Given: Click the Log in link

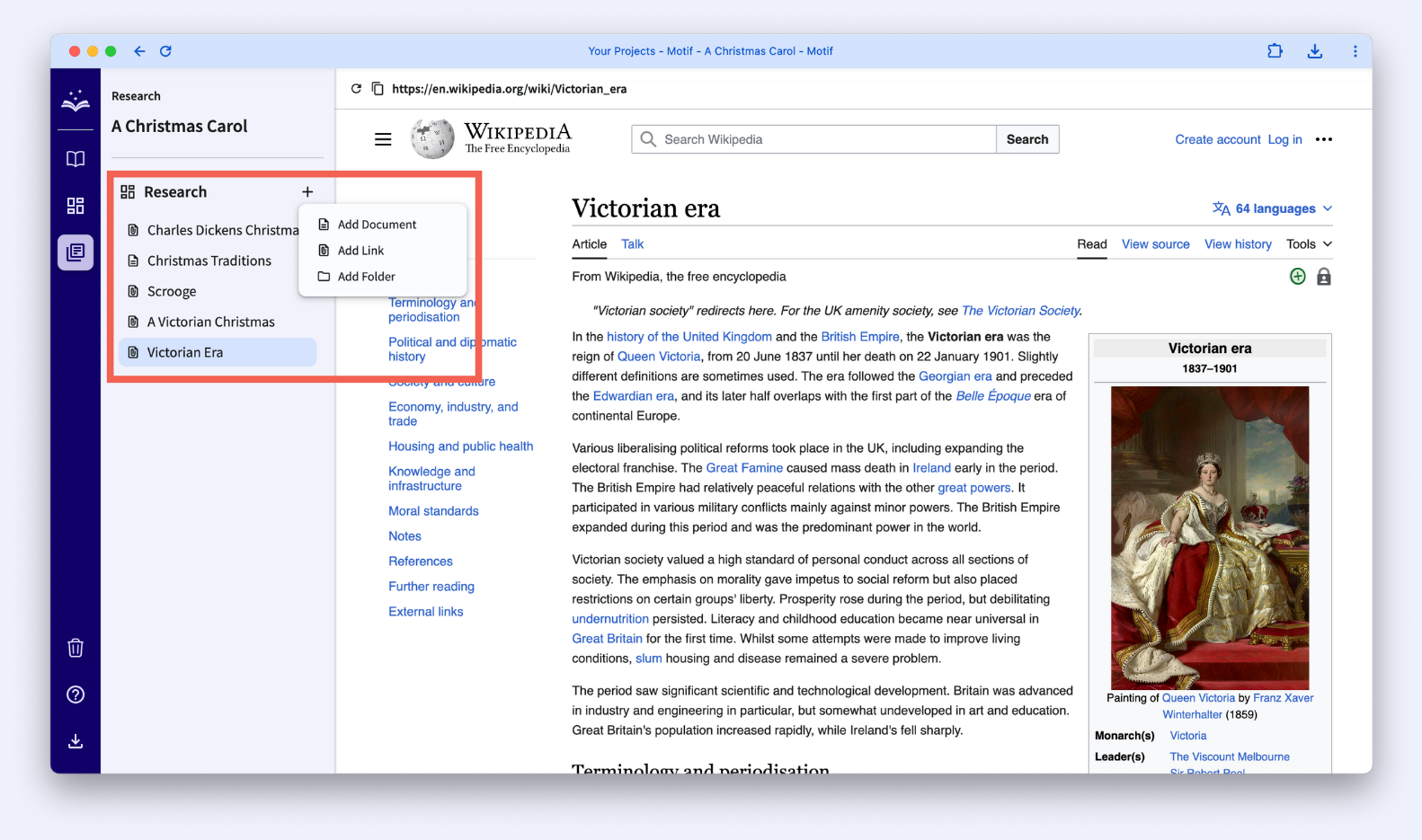Looking at the screenshot, I should [x=1285, y=139].
